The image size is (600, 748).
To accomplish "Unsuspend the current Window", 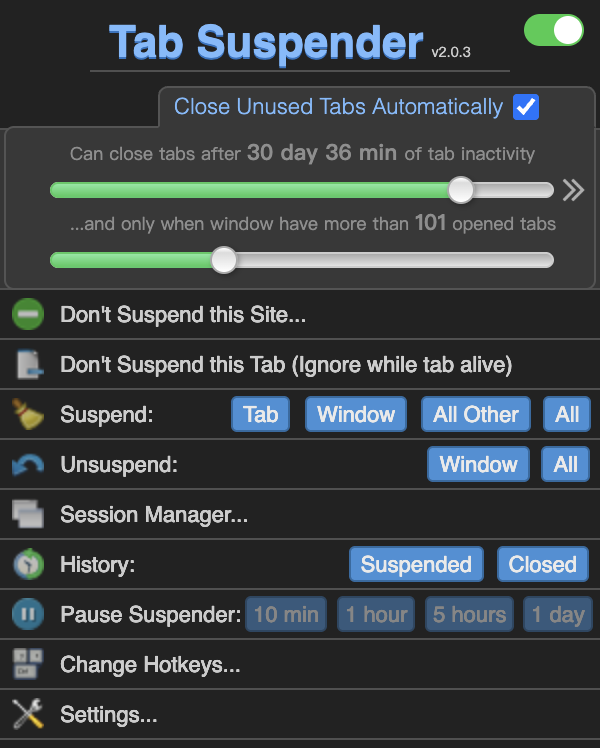I will pos(479,464).
